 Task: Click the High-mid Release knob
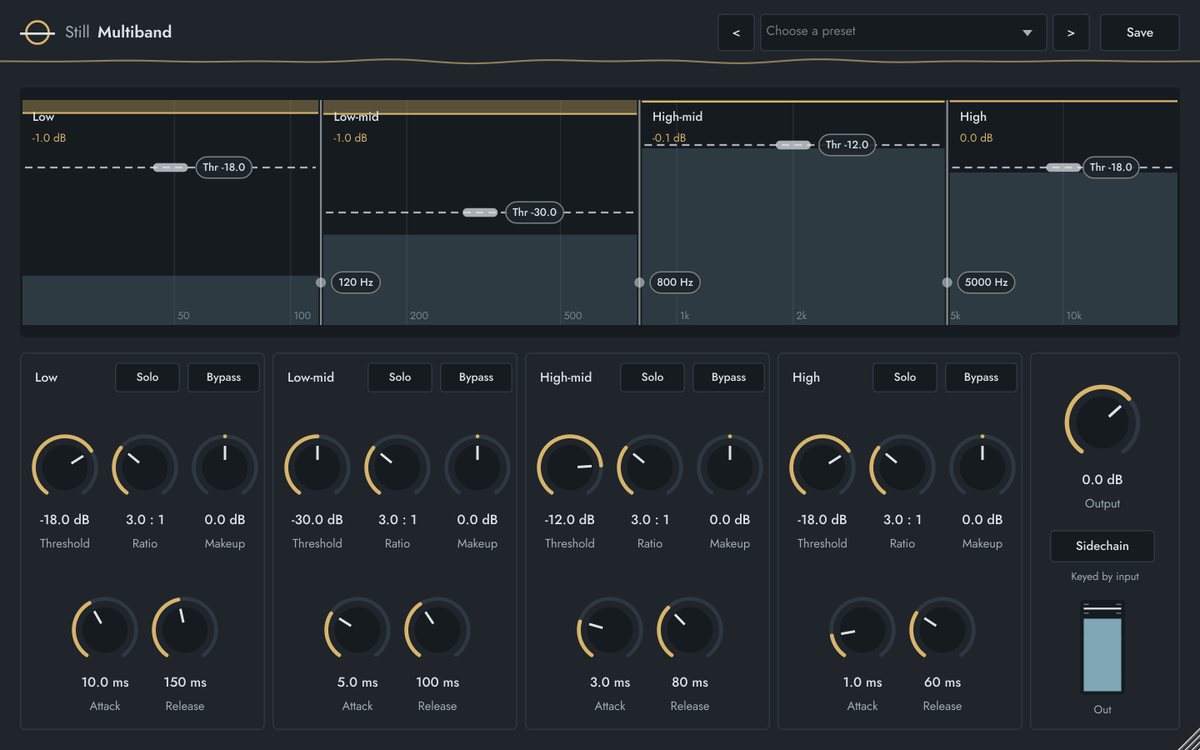coord(690,630)
